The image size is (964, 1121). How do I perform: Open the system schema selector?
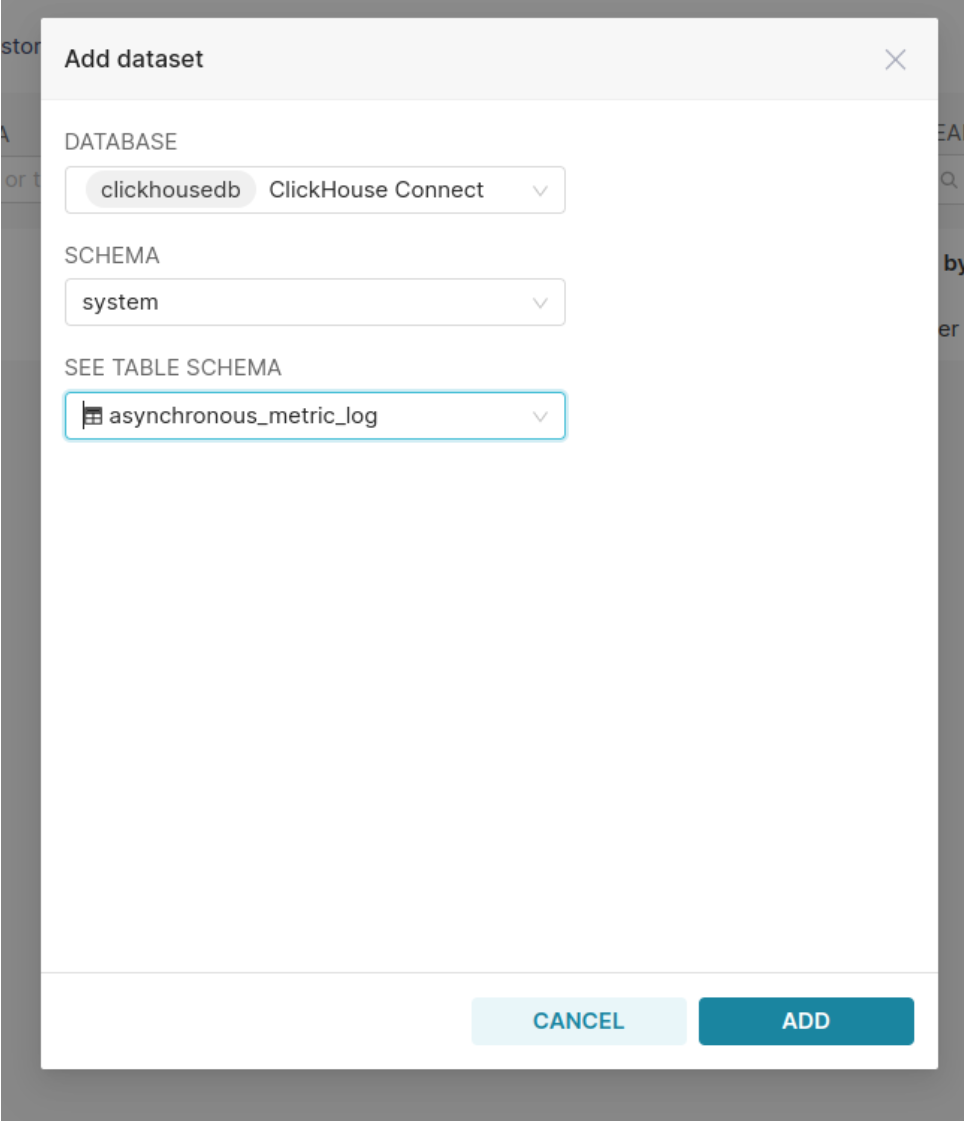point(315,302)
